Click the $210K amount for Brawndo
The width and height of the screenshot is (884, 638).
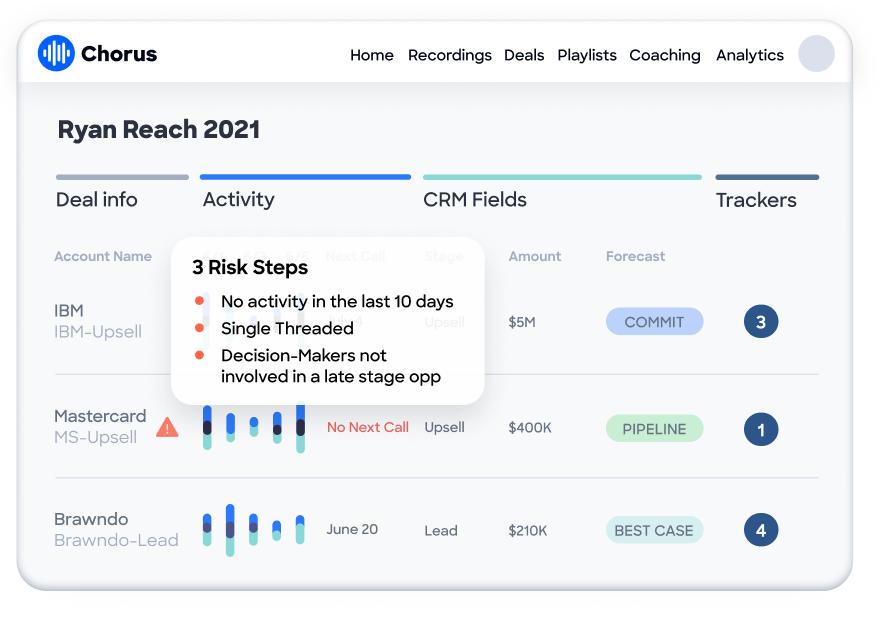528,531
